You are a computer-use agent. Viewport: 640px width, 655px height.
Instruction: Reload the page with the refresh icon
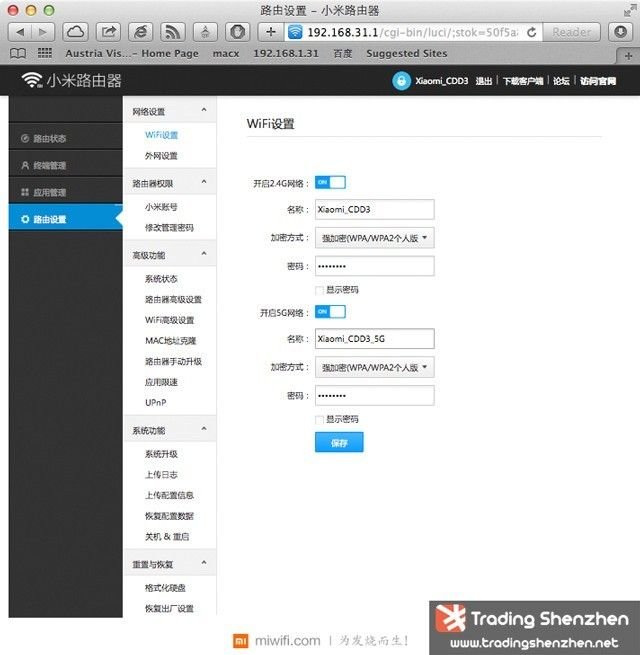point(531,32)
